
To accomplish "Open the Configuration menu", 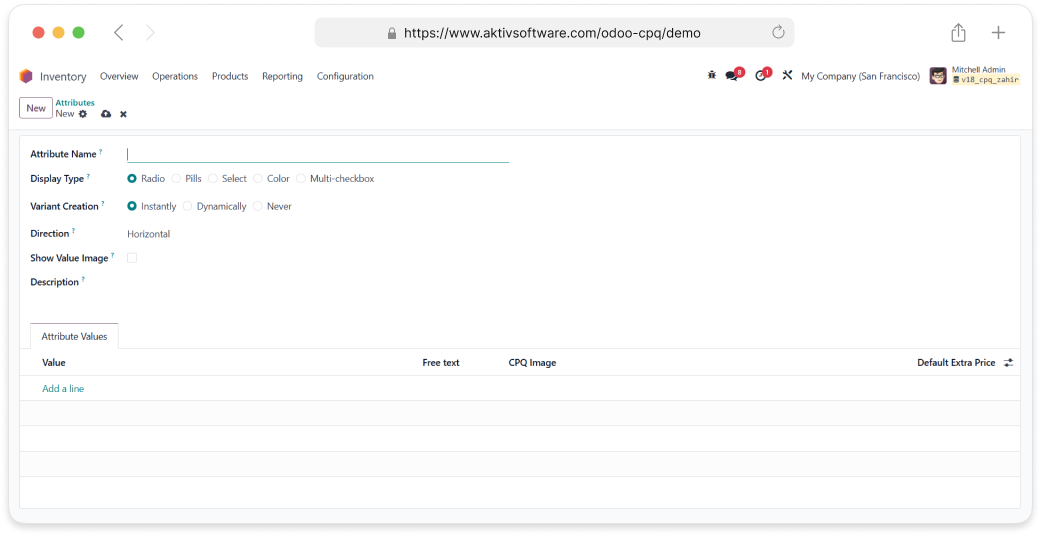I will (345, 76).
